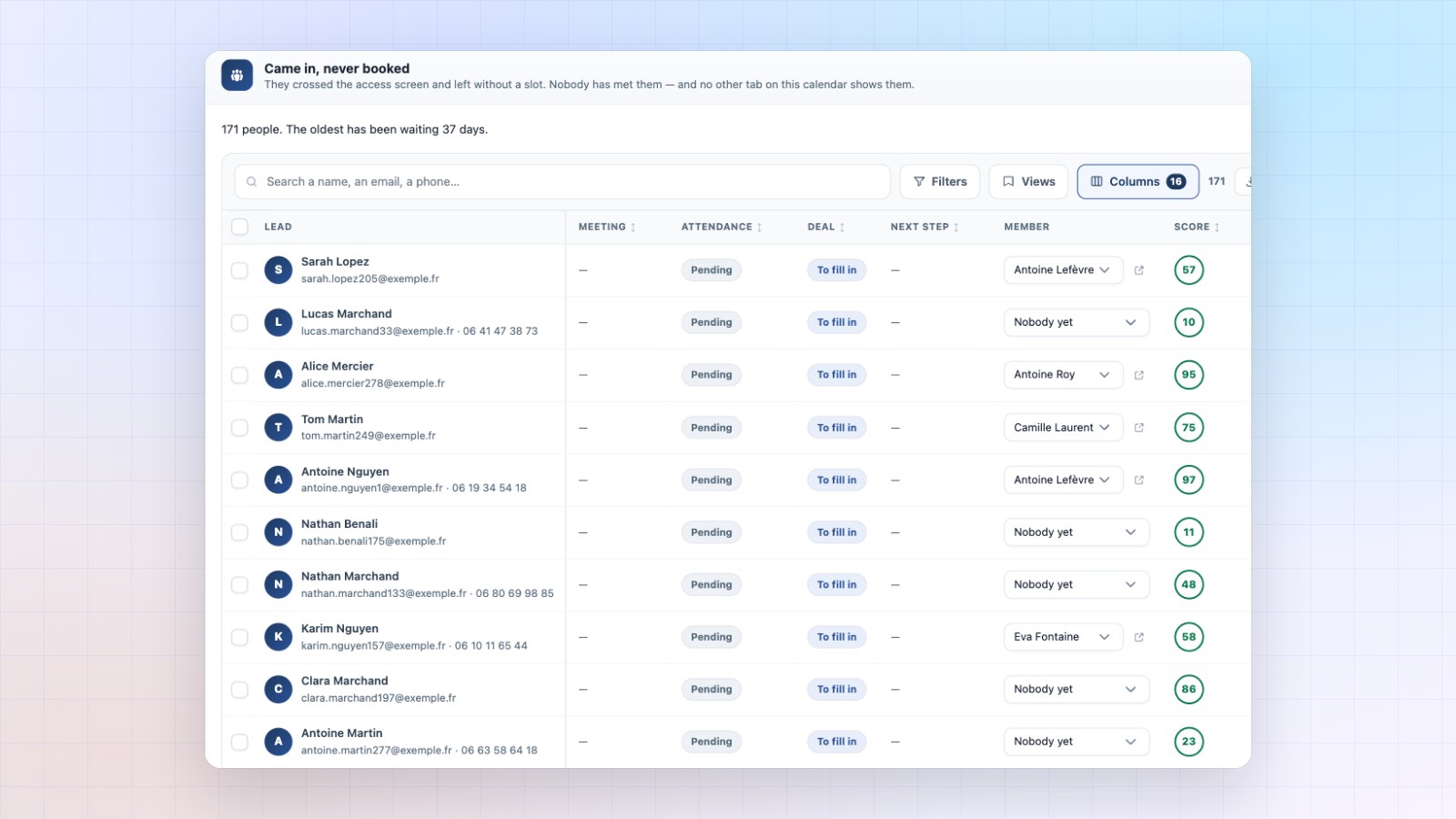Image resolution: width=1456 pixels, height=819 pixels.
Task: Open external link icon in Karim Nguyen row
Action: 1138,637
